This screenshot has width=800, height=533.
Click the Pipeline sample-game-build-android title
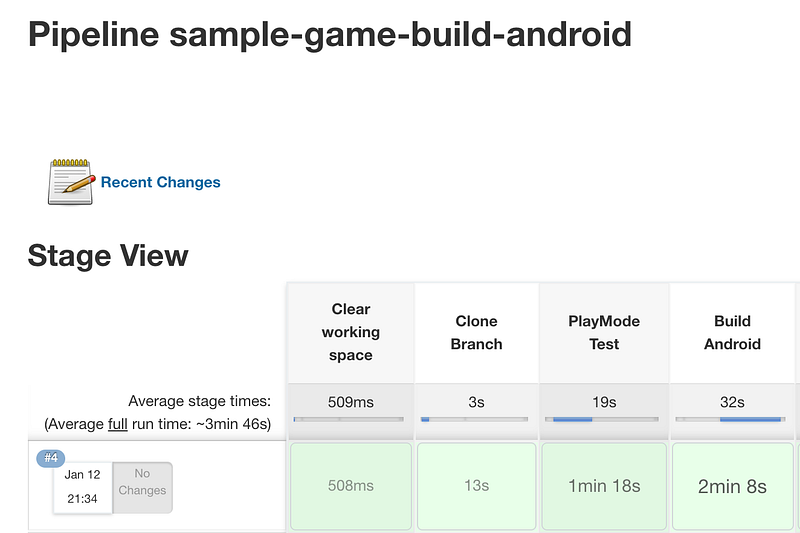pyautogui.click(x=330, y=35)
